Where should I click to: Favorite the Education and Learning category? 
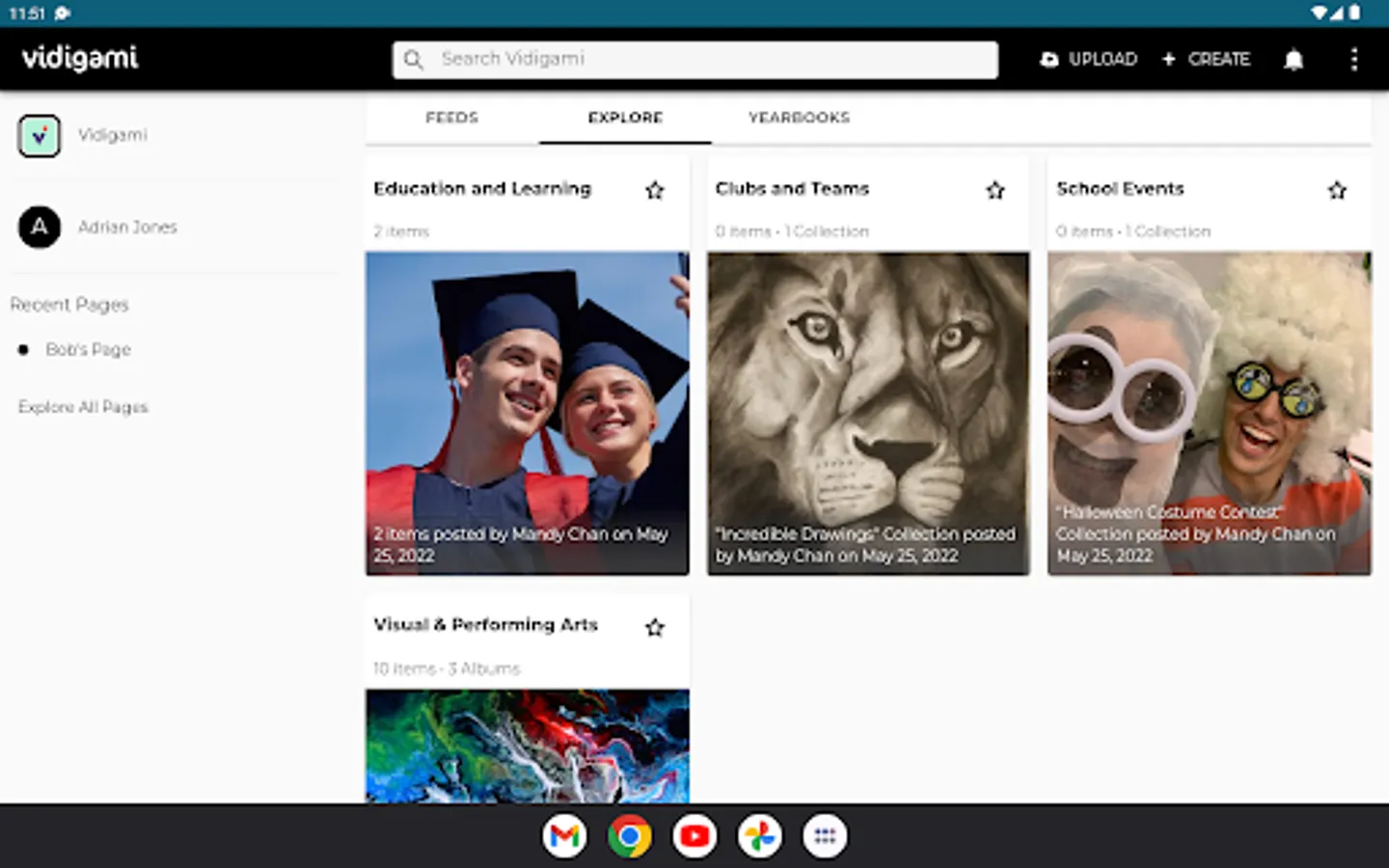coord(655,191)
